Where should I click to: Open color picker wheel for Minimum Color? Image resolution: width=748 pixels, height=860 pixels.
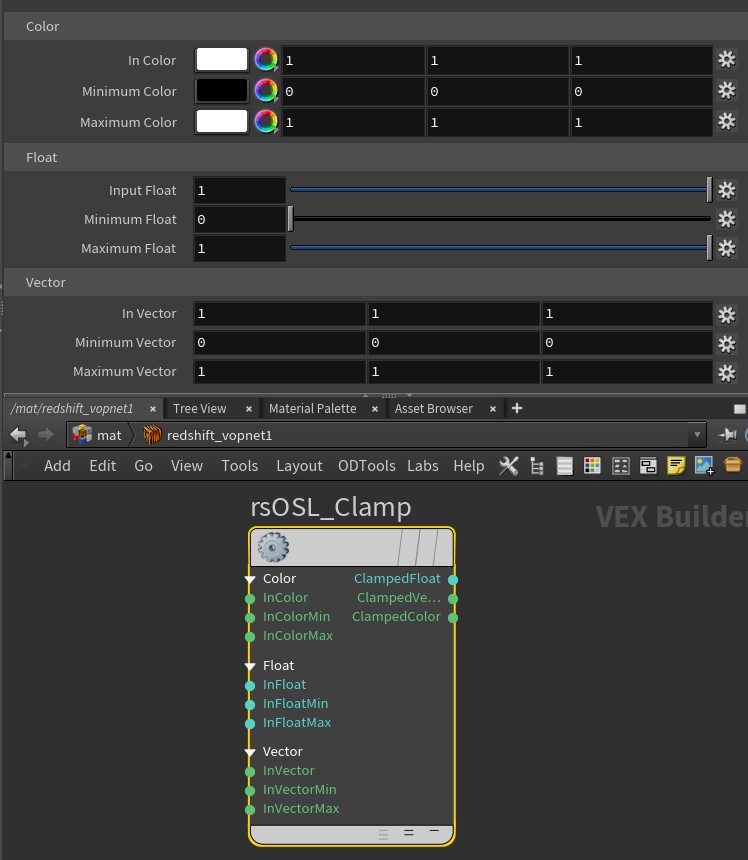click(x=266, y=91)
